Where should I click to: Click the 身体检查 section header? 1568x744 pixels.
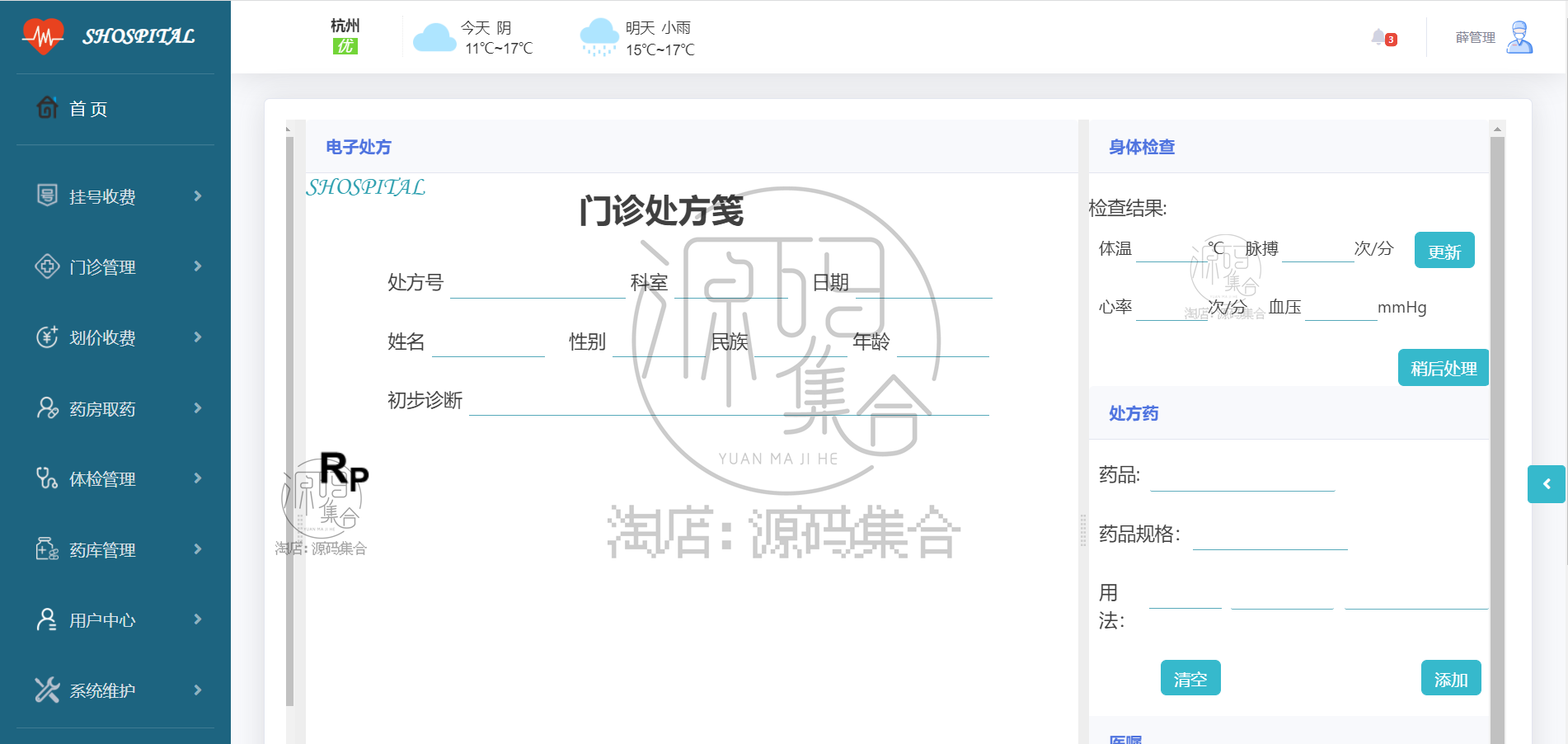(x=1142, y=147)
